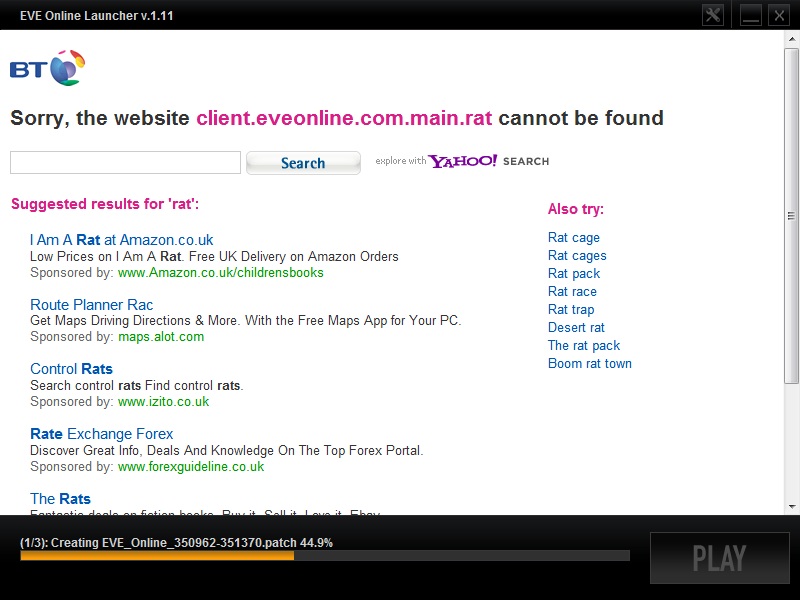Close the EVE Online Launcher window
This screenshot has height=600, width=800.
[779, 15]
